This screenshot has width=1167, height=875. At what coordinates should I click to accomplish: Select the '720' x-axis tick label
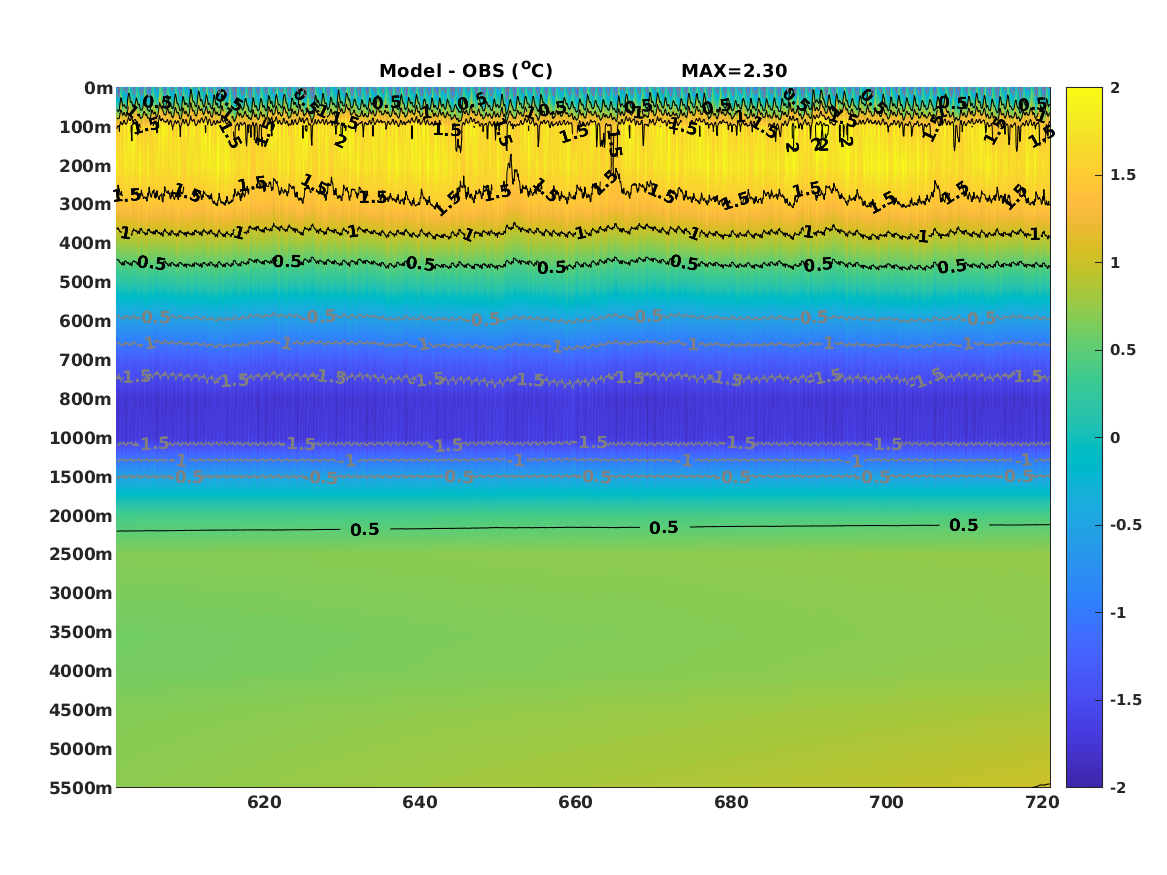click(x=1042, y=802)
